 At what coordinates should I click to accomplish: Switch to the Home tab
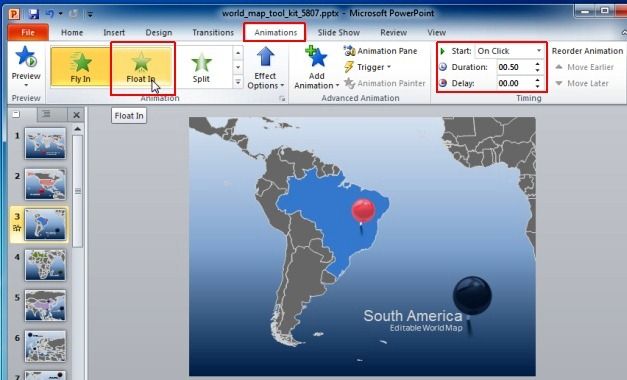[72, 32]
